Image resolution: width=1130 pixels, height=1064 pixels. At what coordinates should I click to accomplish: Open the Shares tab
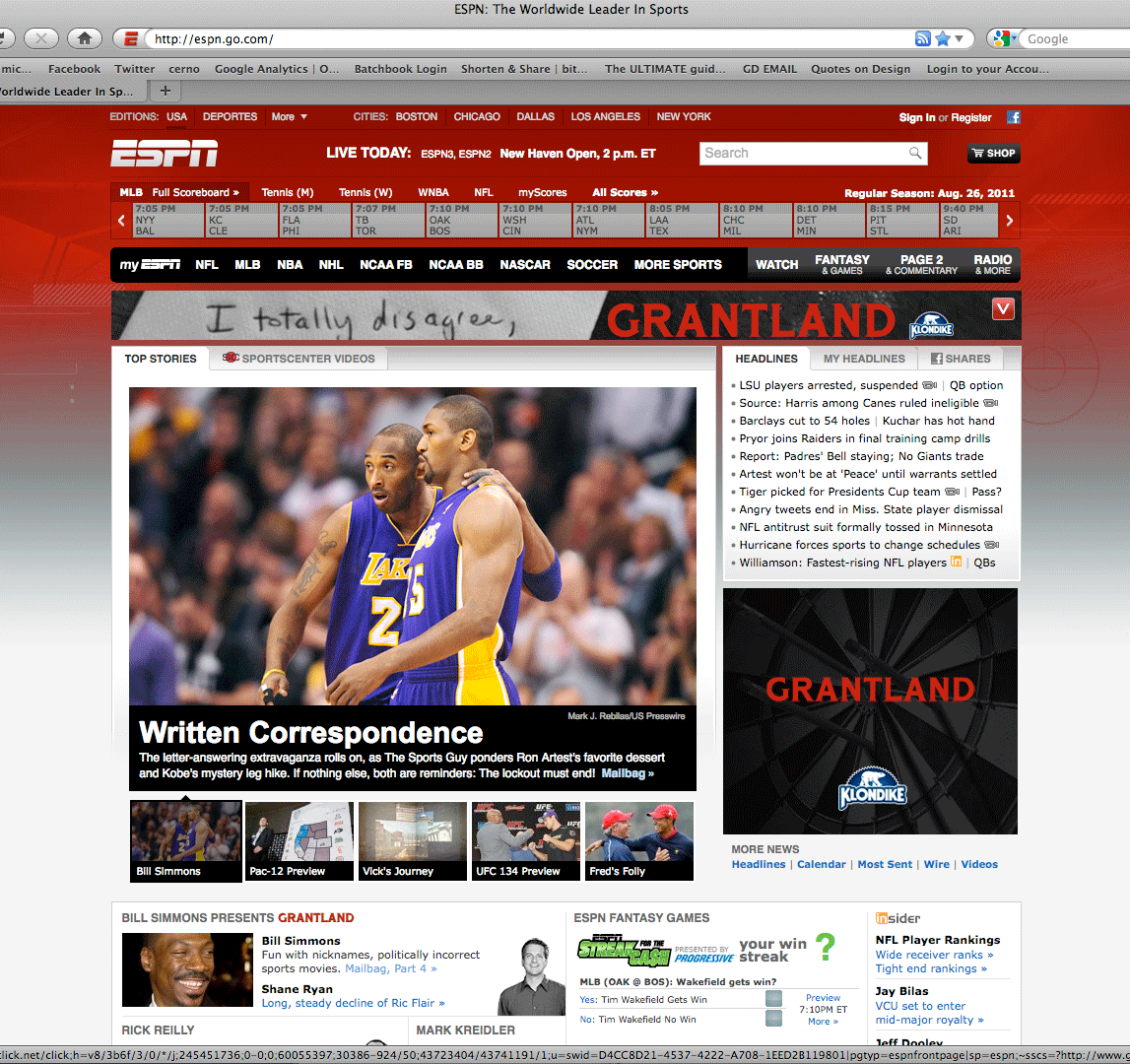[x=961, y=359]
